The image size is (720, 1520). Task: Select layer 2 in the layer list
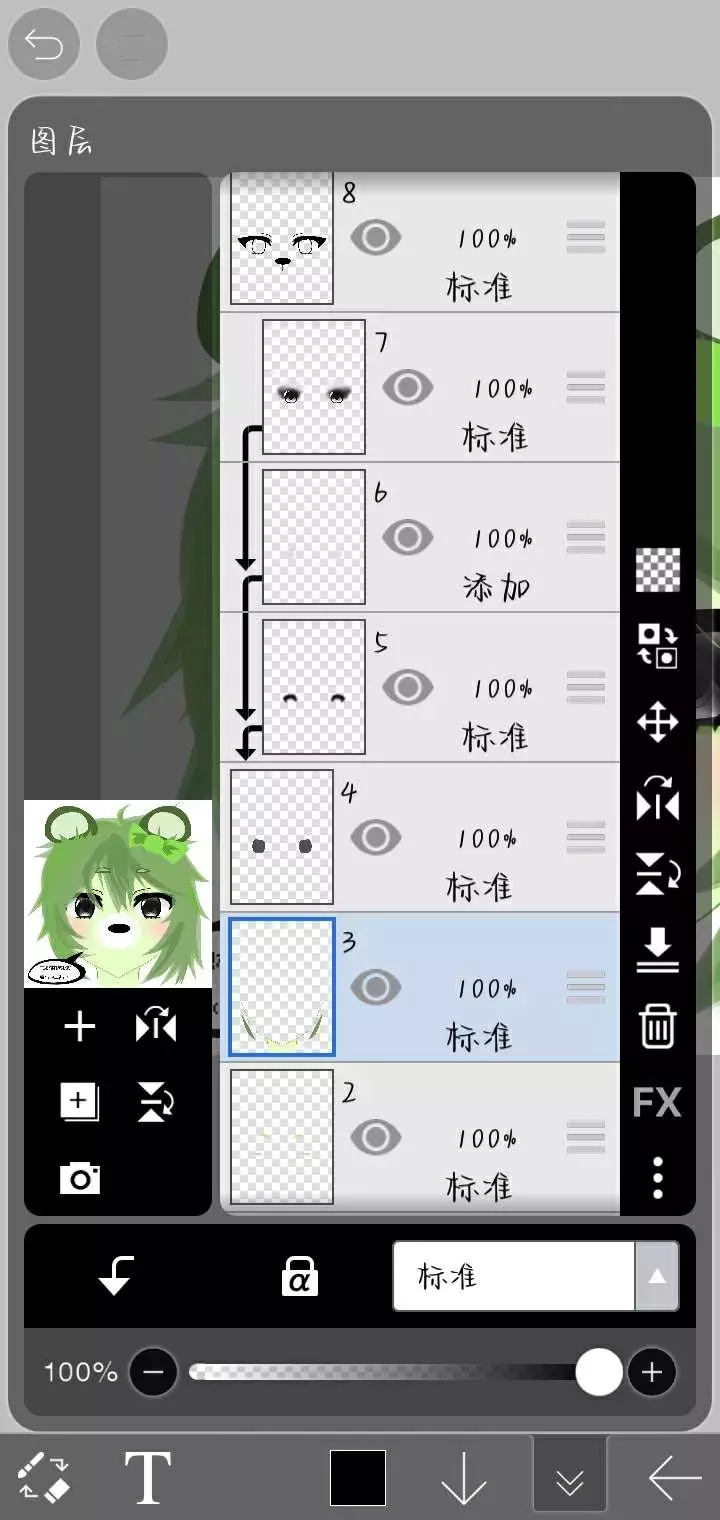coord(420,1137)
